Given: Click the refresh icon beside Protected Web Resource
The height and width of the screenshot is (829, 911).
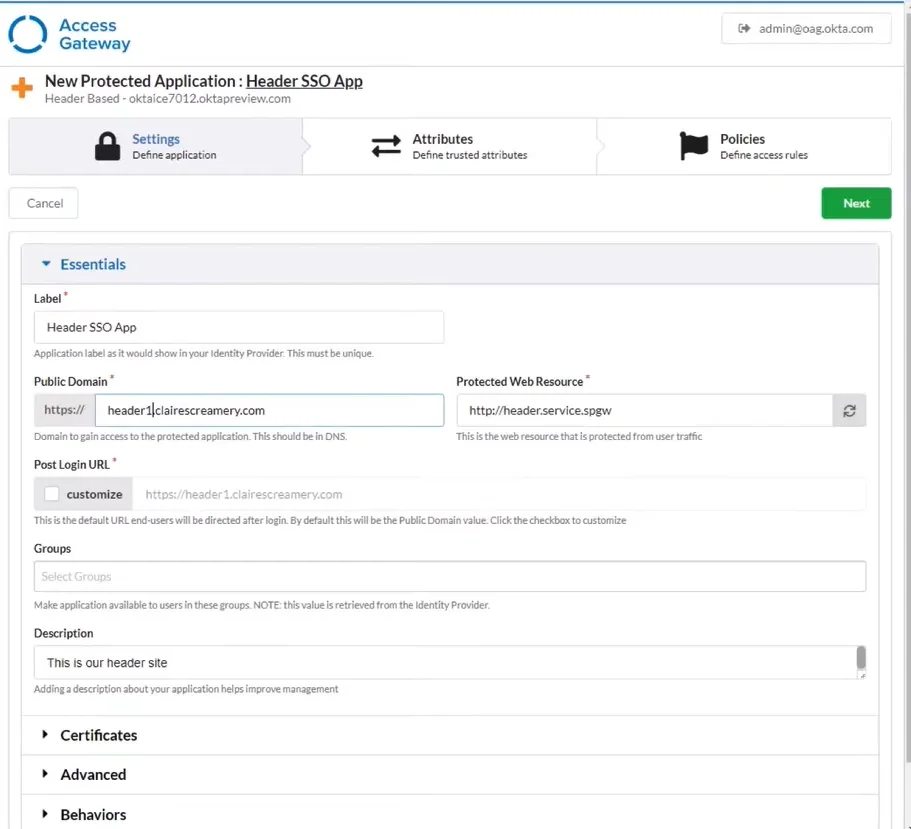Looking at the screenshot, I should click(x=849, y=411).
